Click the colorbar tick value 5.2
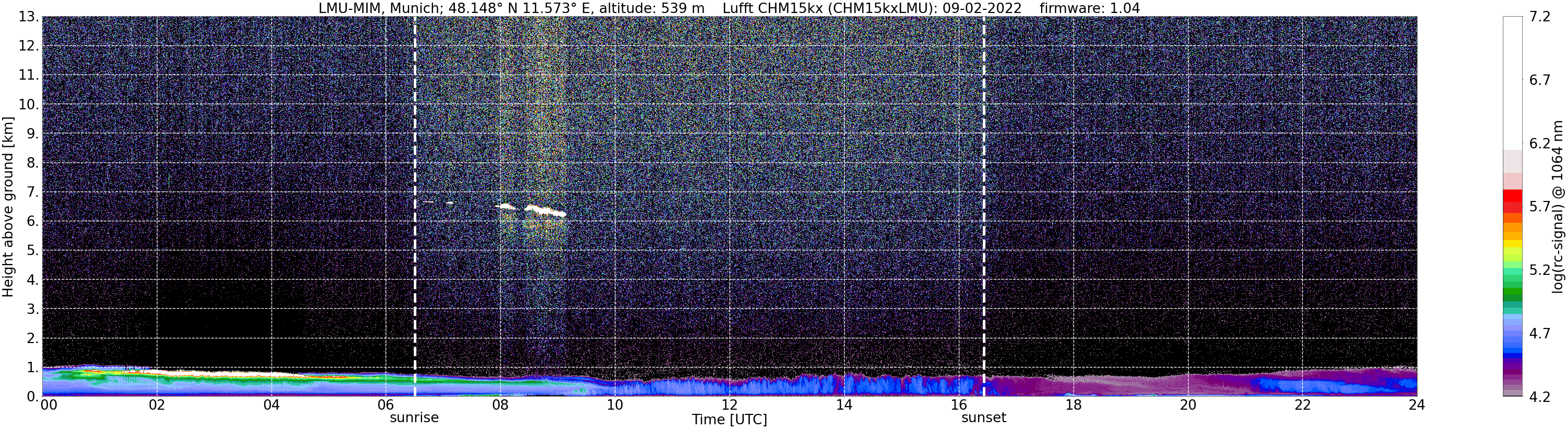Image resolution: width=1568 pixels, height=430 pixels. 1540,270
